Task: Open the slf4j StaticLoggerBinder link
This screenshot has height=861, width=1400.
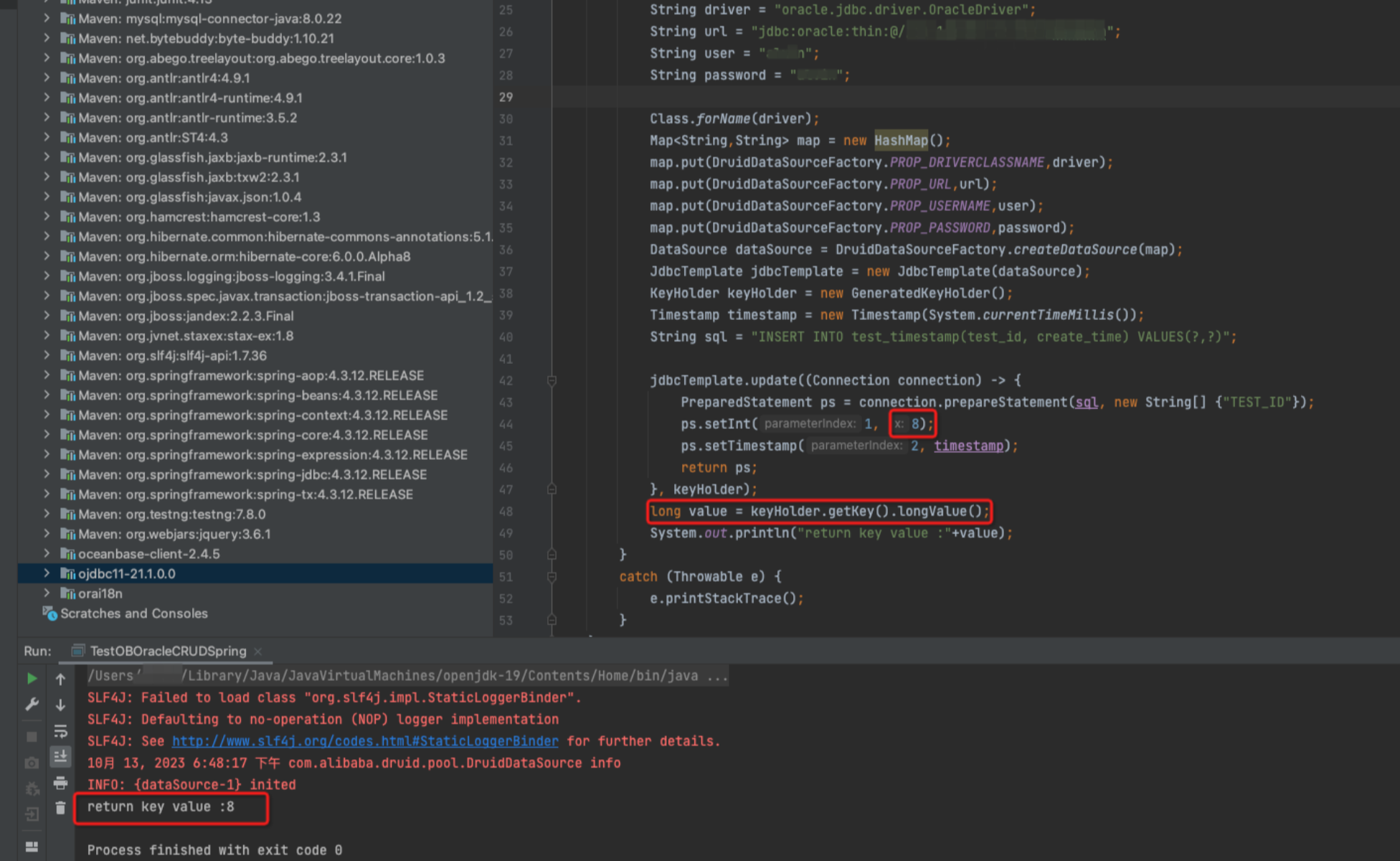Action: 366,740
